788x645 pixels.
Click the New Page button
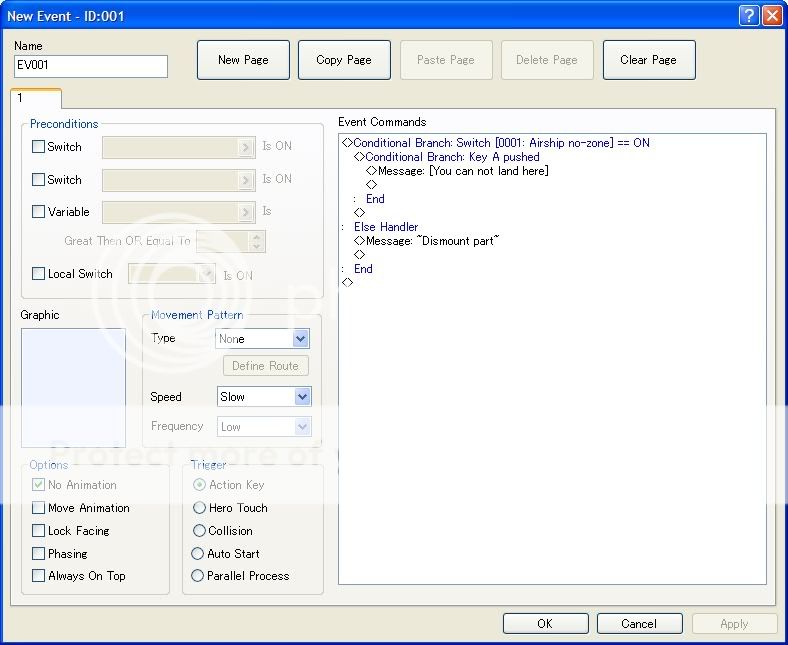[243, 60]
